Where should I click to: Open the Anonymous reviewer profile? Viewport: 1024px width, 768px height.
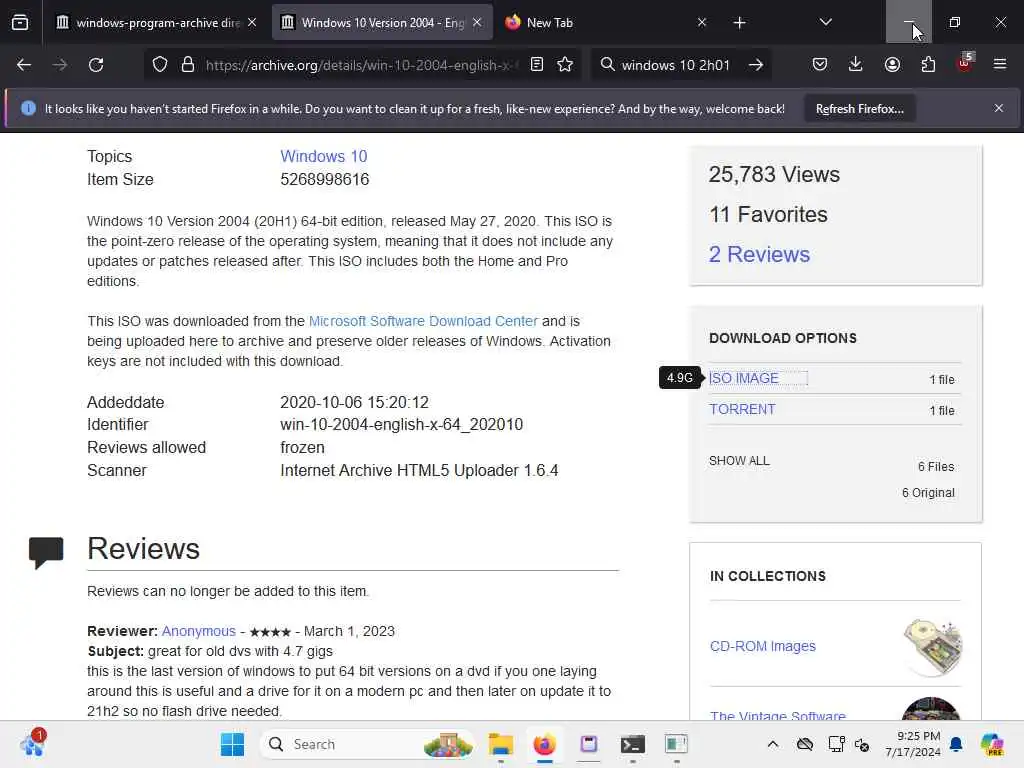click(x=199, y=632)
